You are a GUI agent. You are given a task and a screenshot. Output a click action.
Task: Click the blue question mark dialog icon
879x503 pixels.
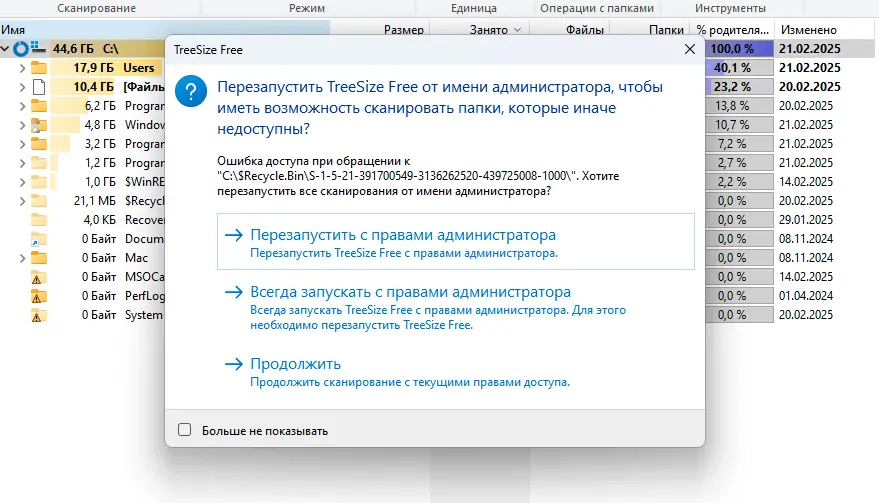191,91
